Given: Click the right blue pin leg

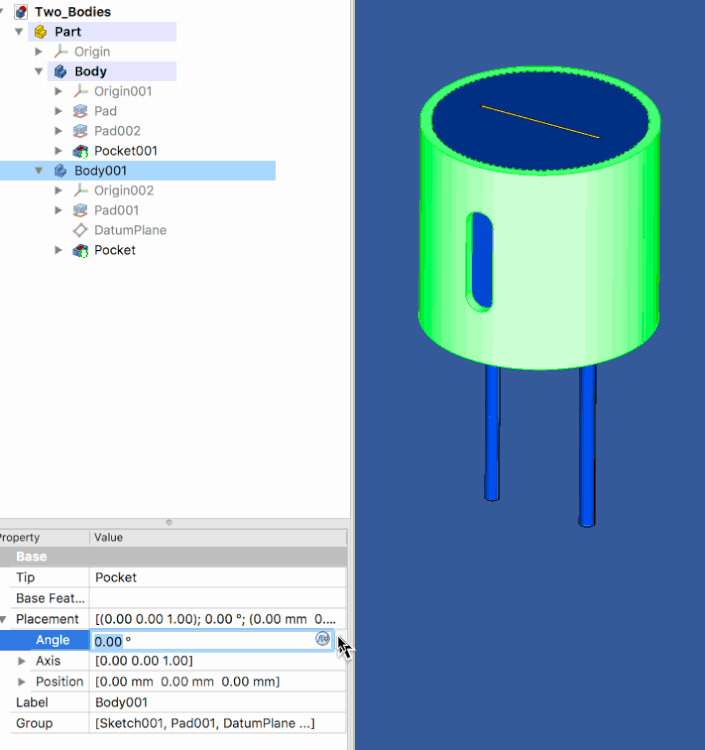Looking at the screenshot, I should [587, 445].
